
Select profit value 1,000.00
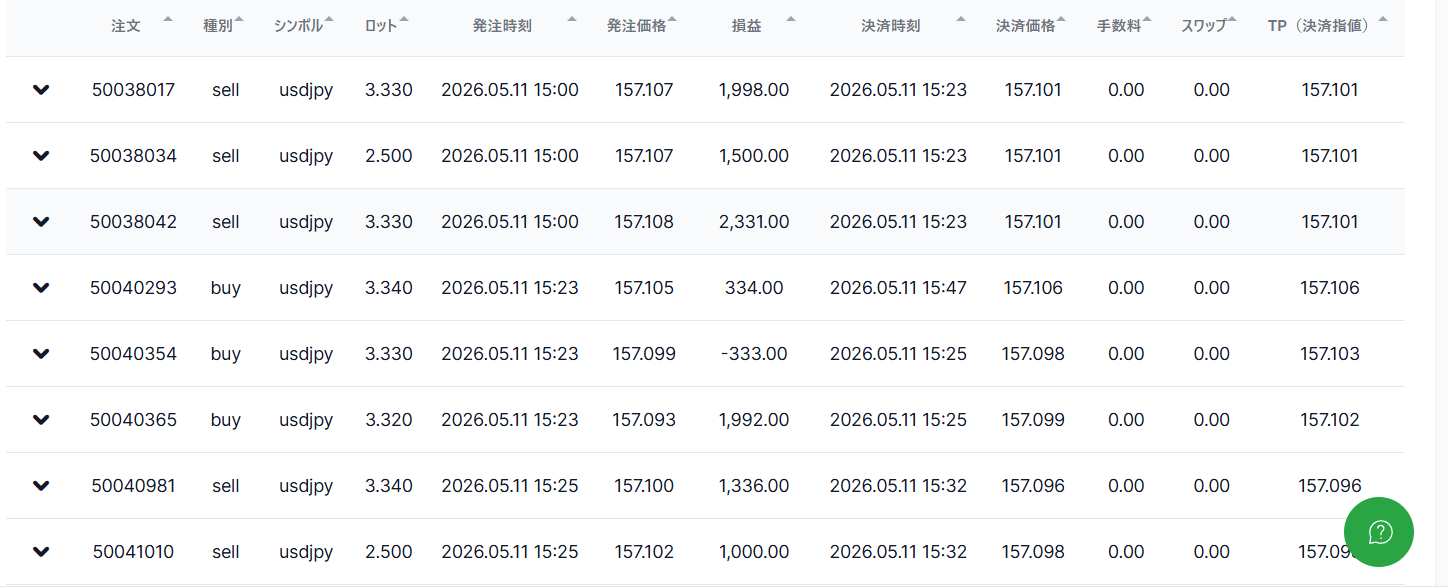coord(754,552)
